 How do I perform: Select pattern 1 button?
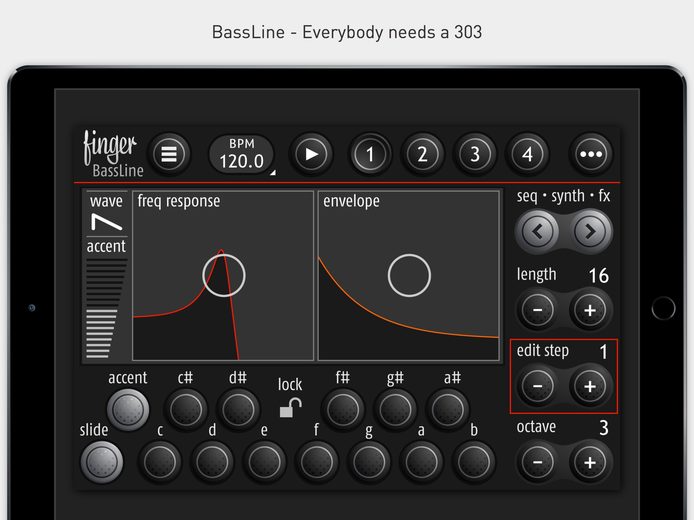pyautogui.click(x=370, y=154)
